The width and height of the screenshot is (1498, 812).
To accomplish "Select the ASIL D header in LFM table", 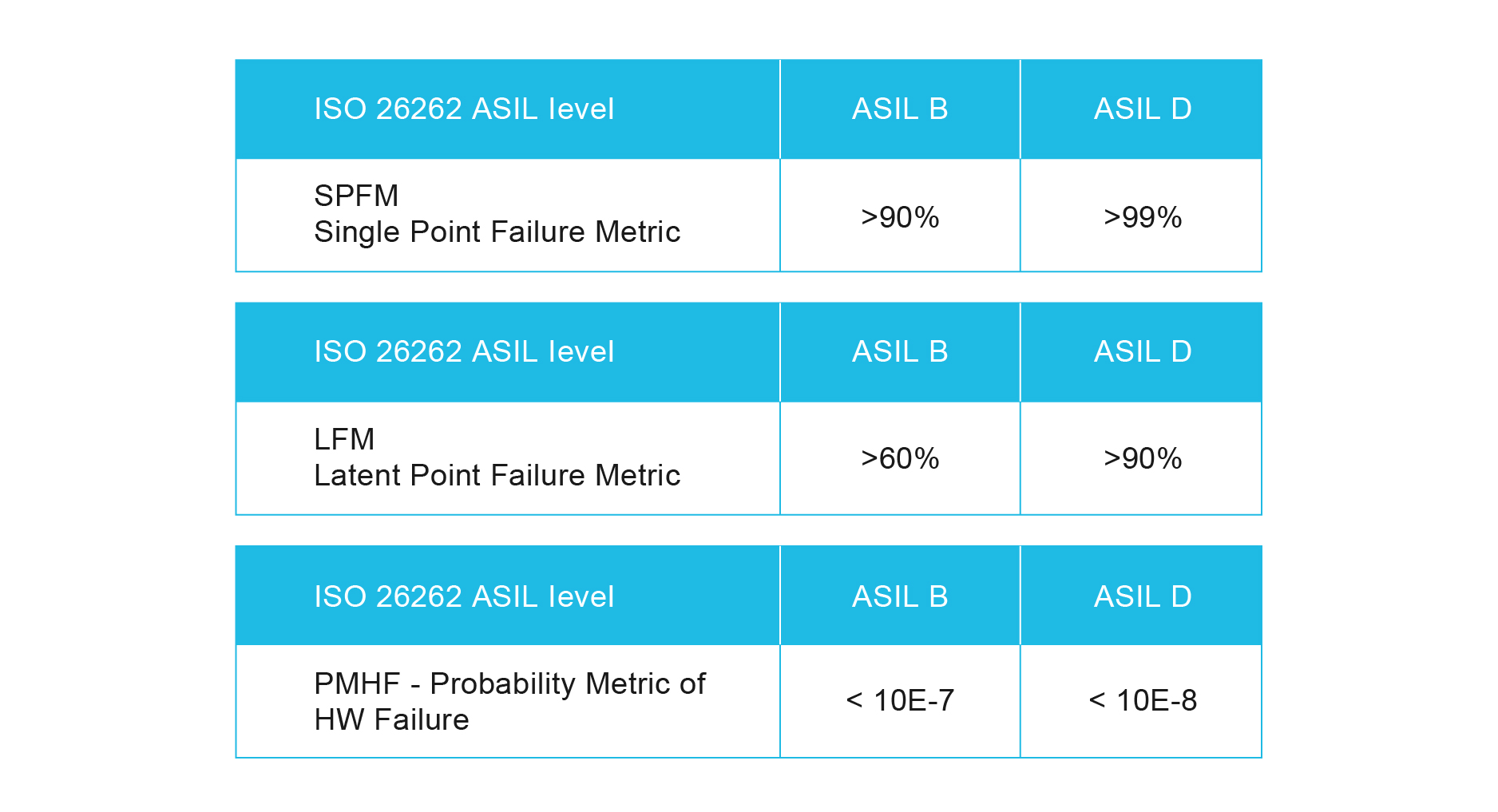I will coord(1142,352).
